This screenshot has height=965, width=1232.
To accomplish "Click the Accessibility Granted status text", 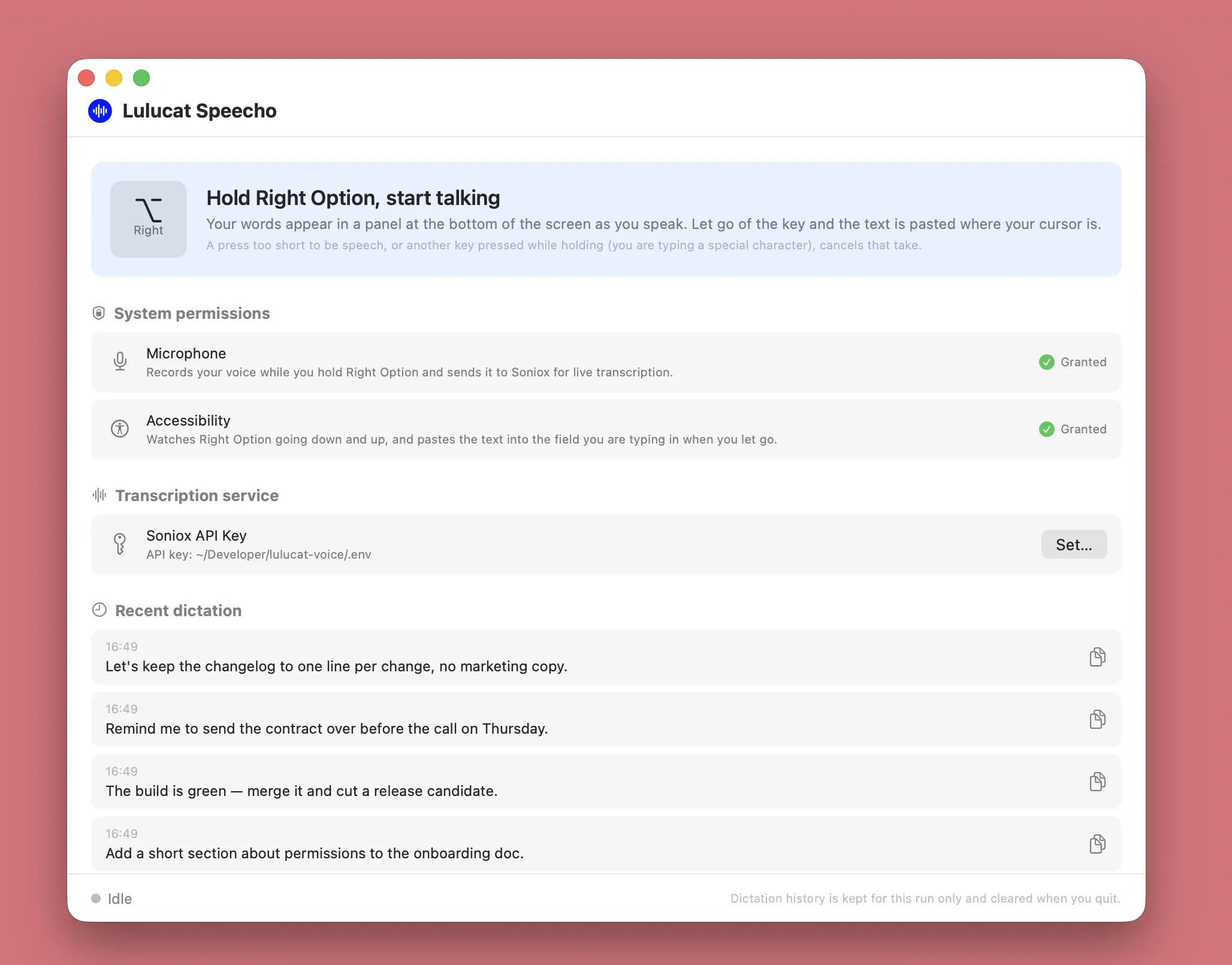I will point(1083,429).
